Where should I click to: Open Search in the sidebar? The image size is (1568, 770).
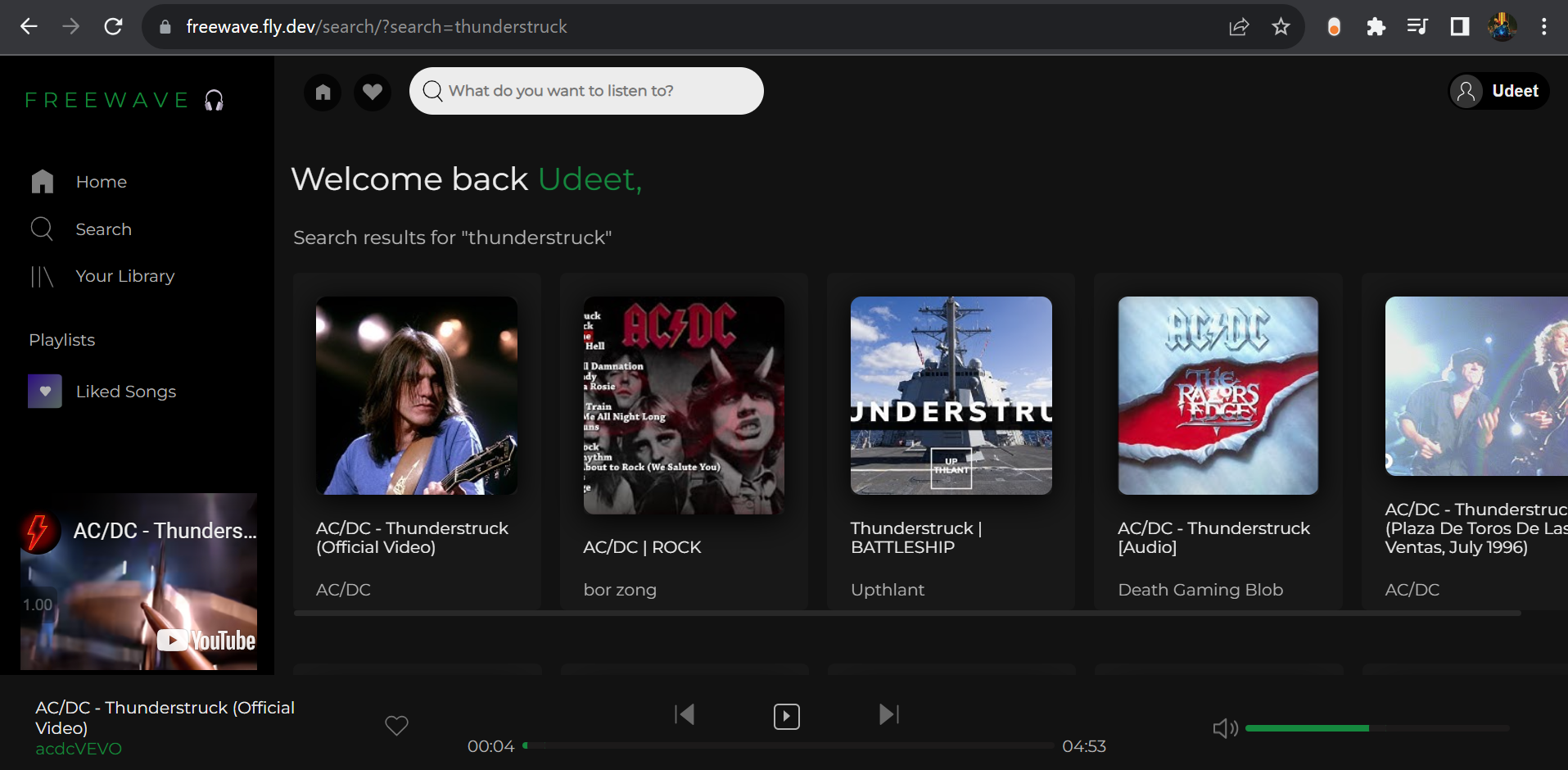pyautogui.click(x=80, y=229)
